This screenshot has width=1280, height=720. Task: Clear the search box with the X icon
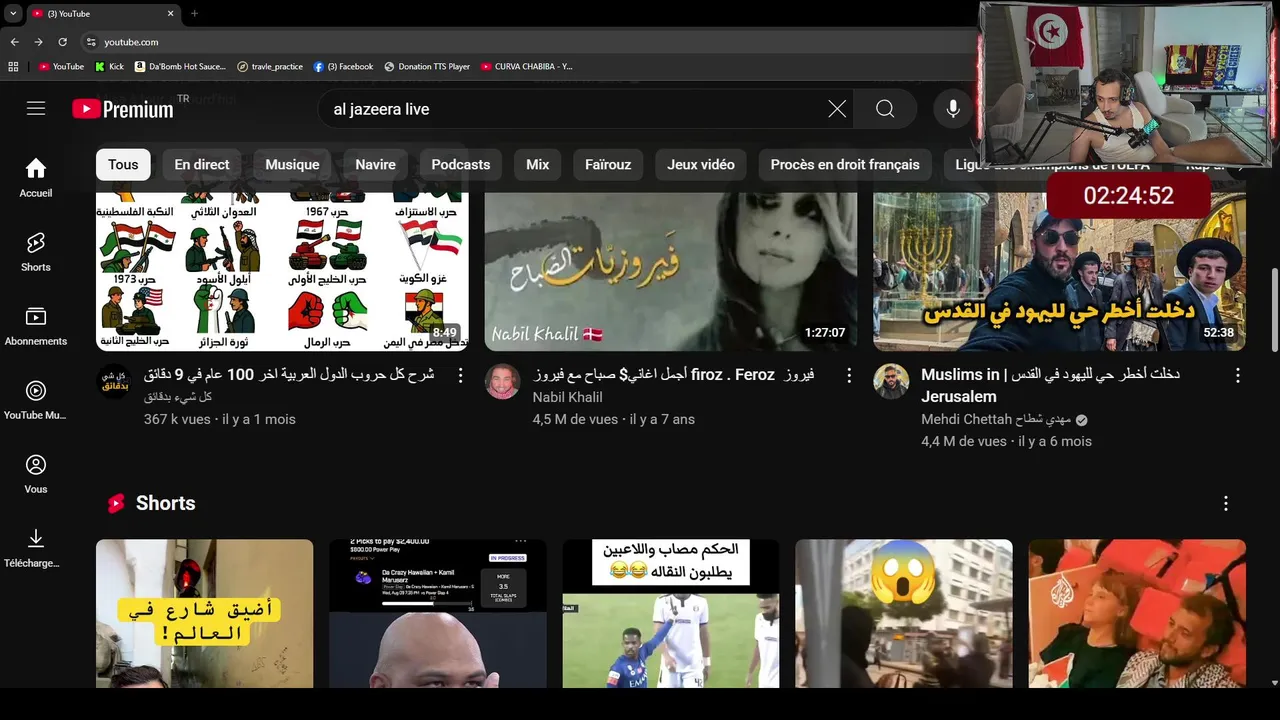[x=837, y=109]
